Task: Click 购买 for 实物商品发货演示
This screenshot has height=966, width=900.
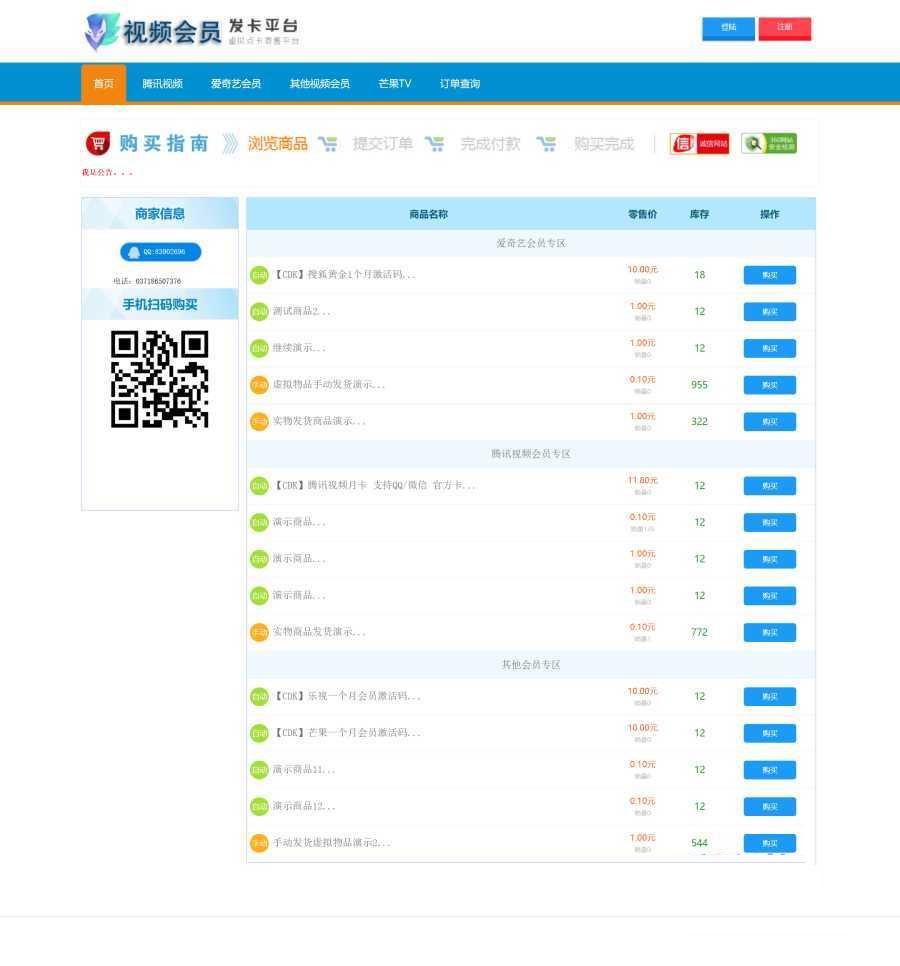Action: 769,632
